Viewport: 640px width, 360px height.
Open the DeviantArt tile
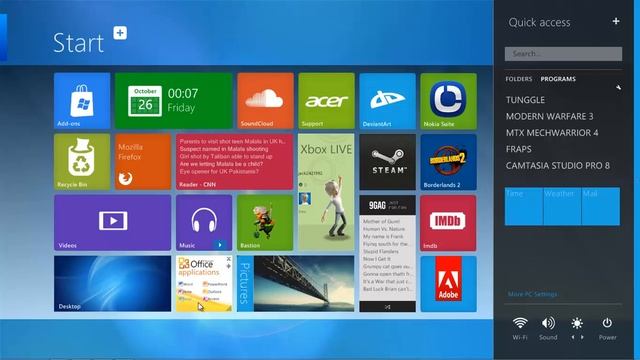387,101
